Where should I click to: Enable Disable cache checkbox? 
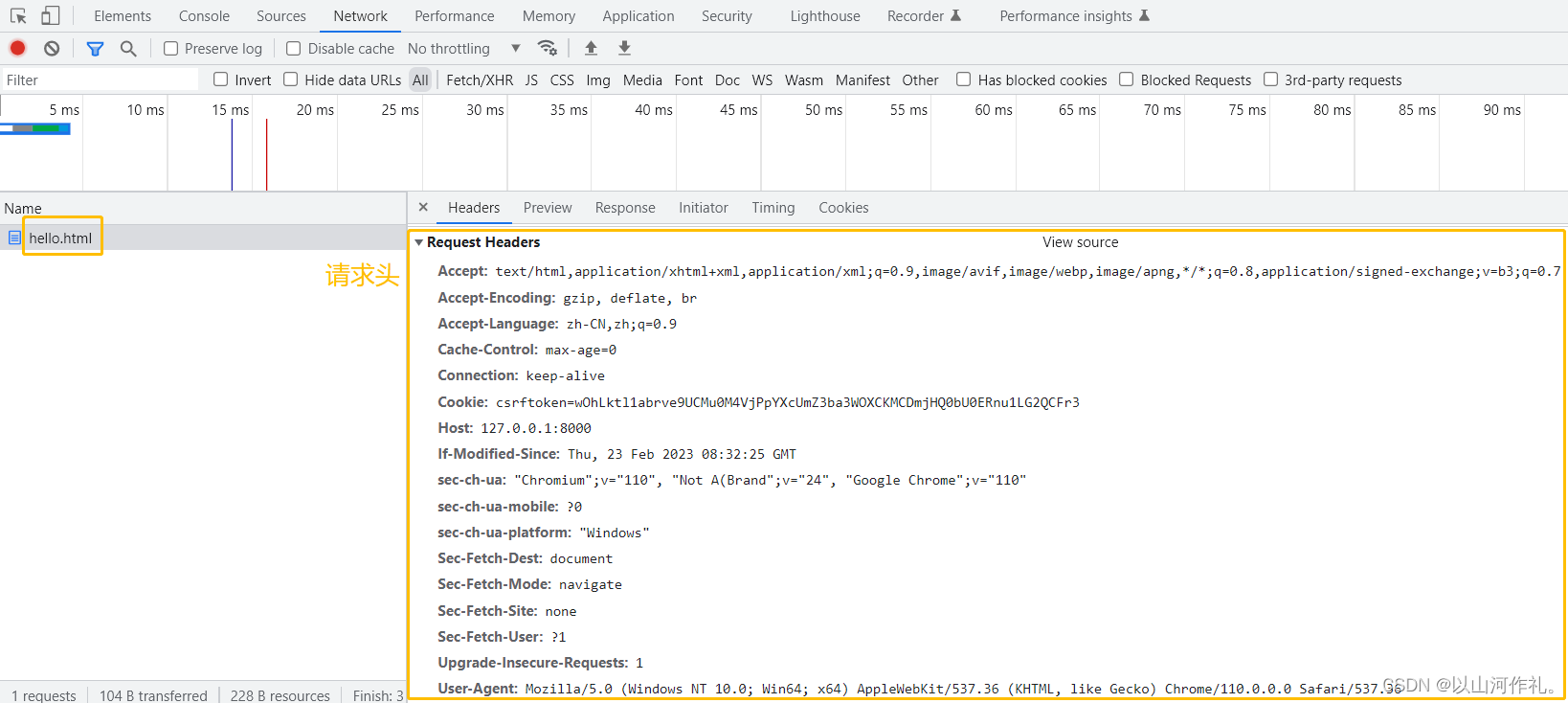[294, 48]
